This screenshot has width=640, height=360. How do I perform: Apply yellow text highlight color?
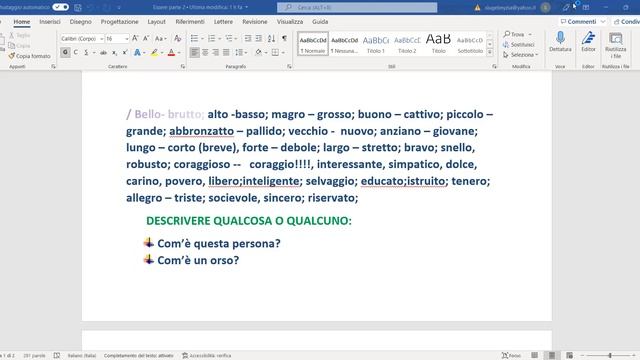tap(154, 52)
